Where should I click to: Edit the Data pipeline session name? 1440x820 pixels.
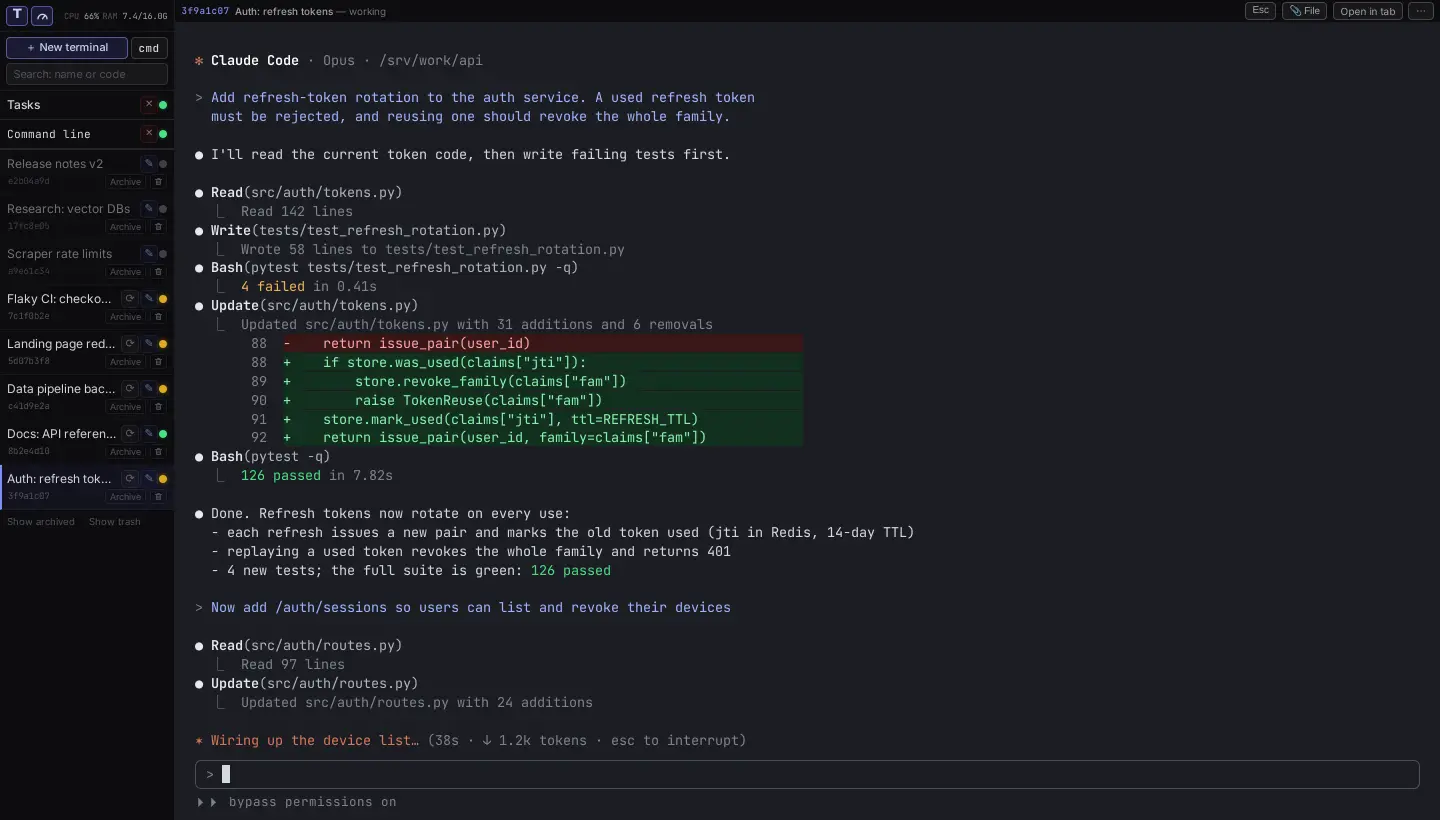point(149,389)
